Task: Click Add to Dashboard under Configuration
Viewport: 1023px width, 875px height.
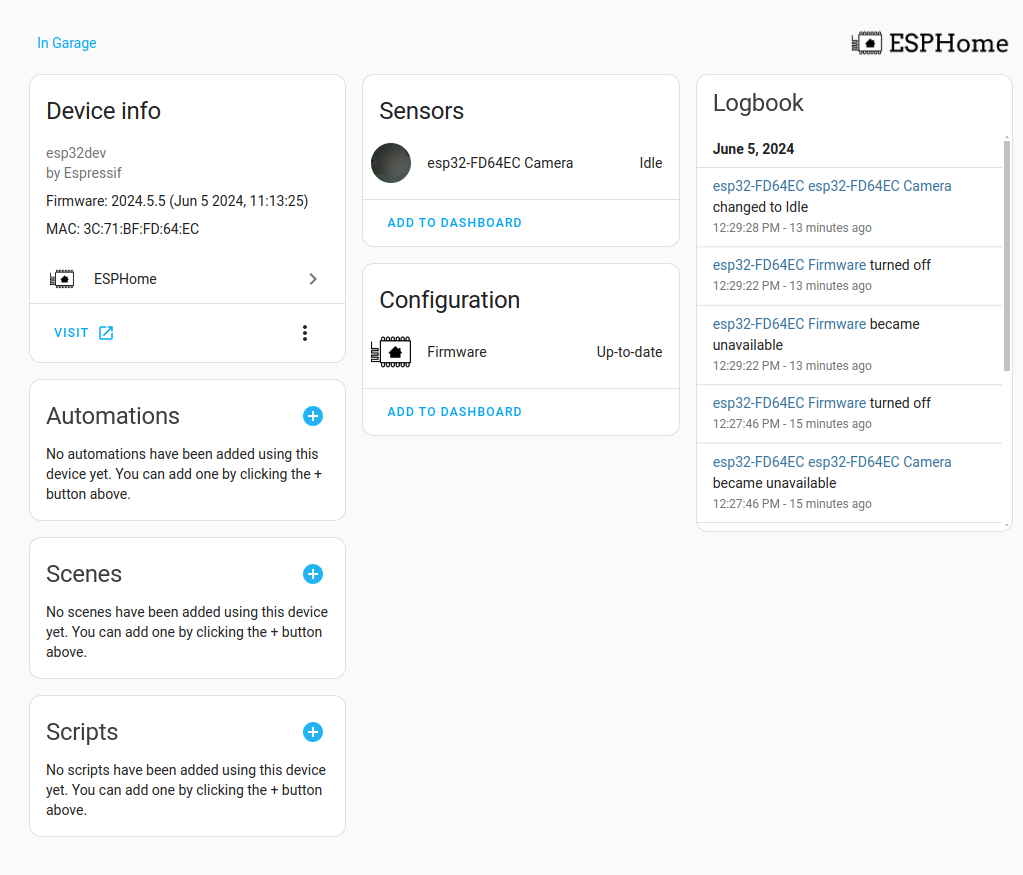Action: tap(454, 412)
